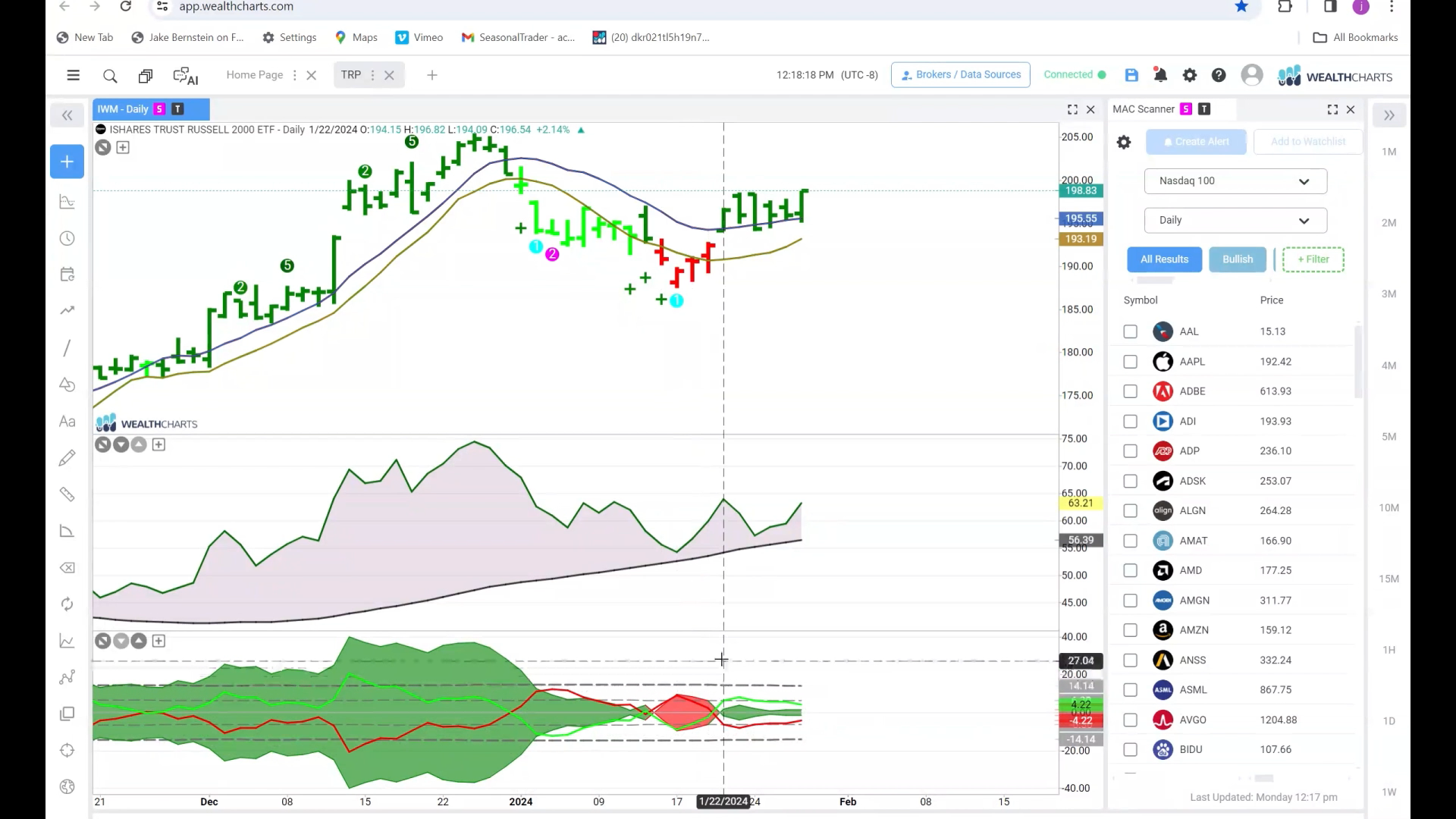The image size is (1456, 819).
Task: Select the IWM - Daily chart tab
Action: pyautogui.click(x=151, y=109)
